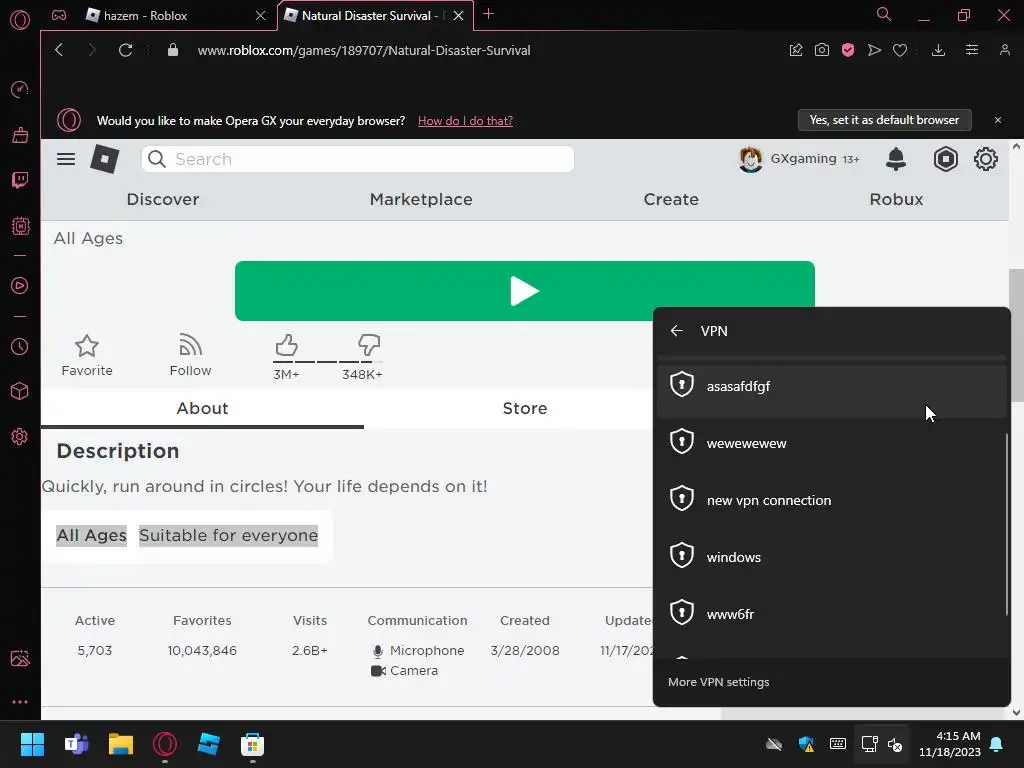
Task: Open Discover page in Roblox
Action: [163, 199]
